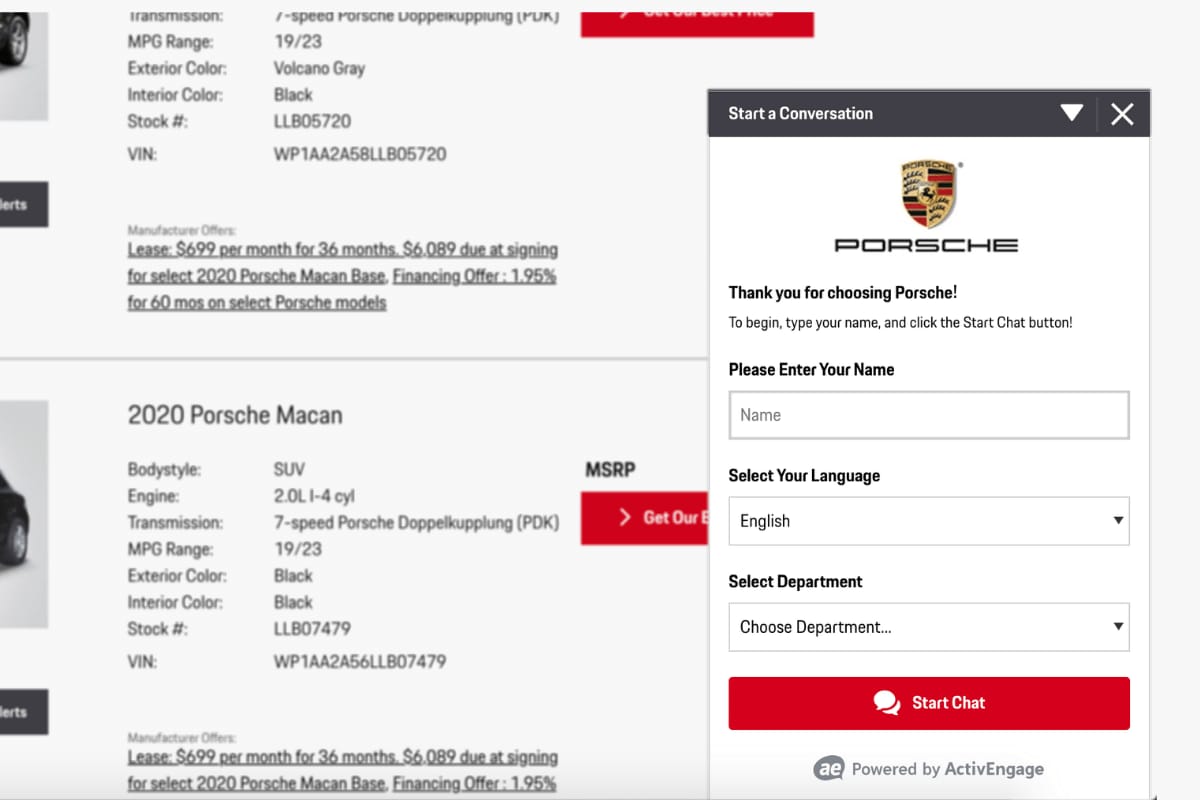The image size is (1200, 800).
Task: Click the Thank you for choosing Porsche heading
Action: pyautogui.click(x=843, y=293)
